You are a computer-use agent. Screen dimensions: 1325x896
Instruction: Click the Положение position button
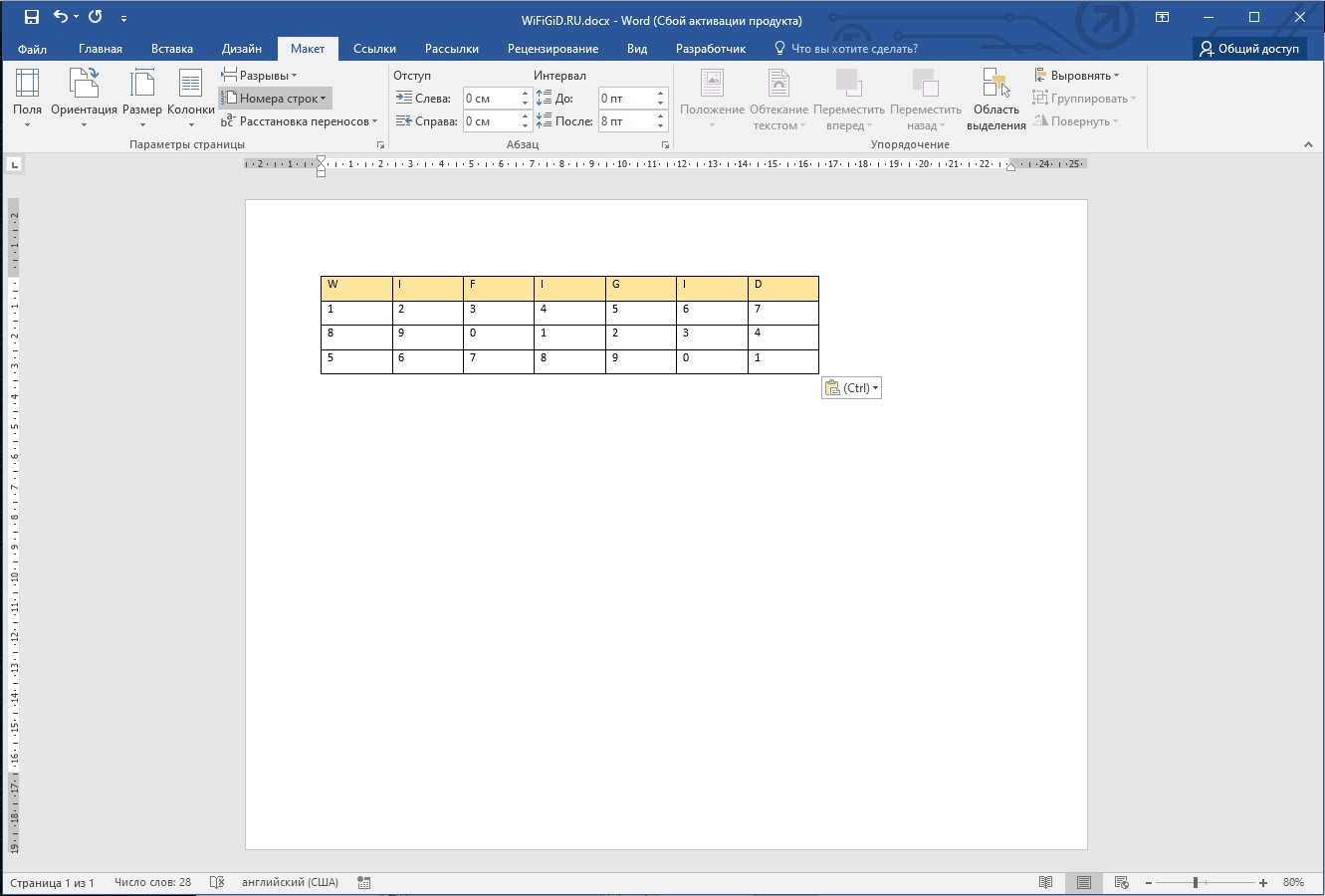tap(713, 99)
